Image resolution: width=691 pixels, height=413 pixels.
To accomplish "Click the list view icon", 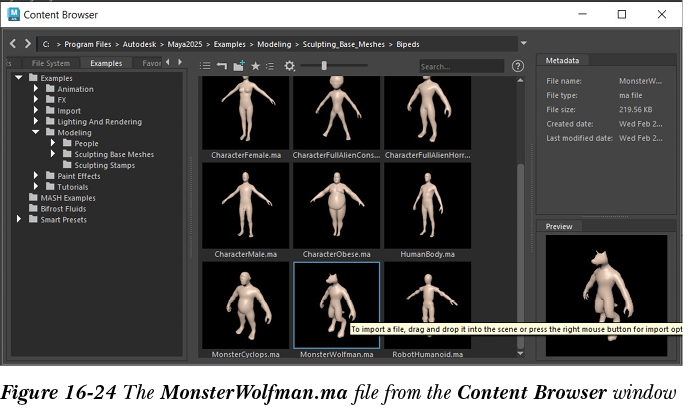I will [204, 66].
